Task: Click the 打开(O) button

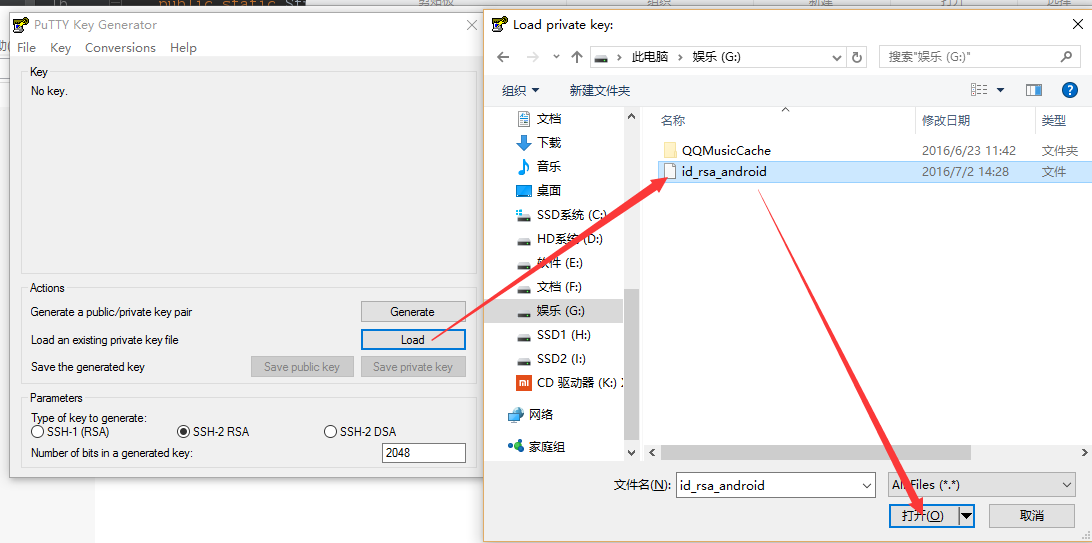Action: [923, 516]
